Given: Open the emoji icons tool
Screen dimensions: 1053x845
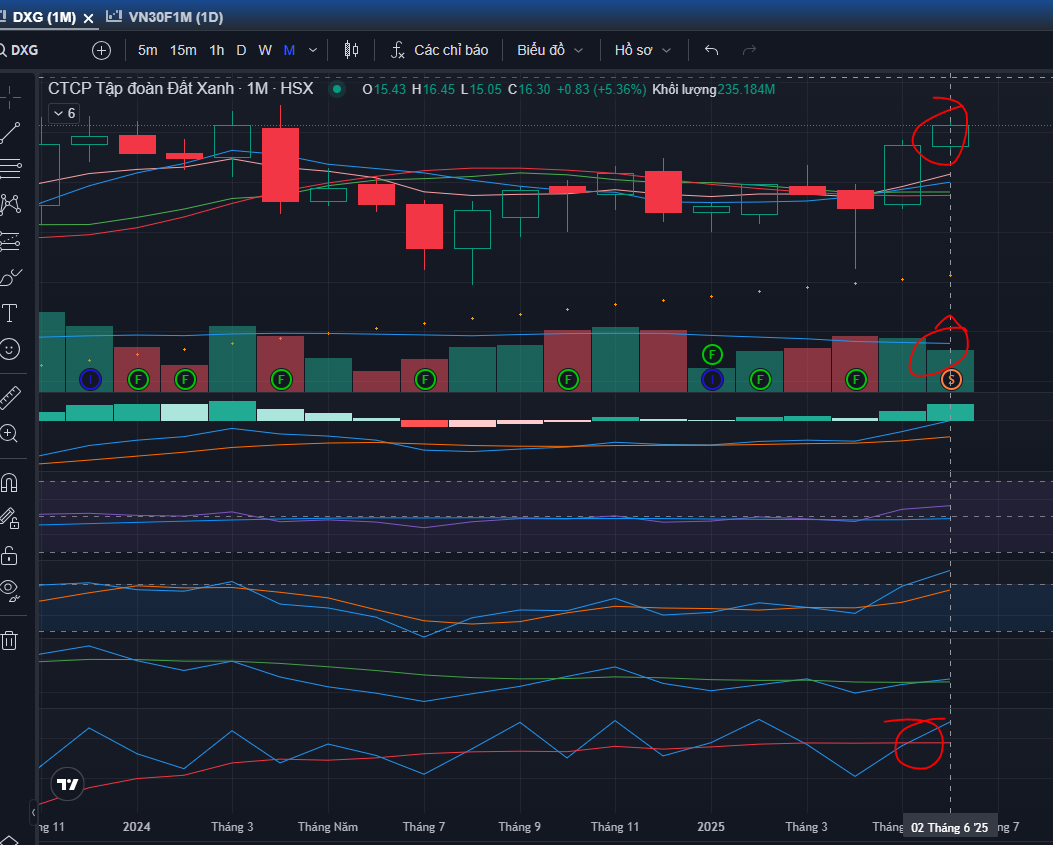Looking at the screenshot, I should 9,349.
